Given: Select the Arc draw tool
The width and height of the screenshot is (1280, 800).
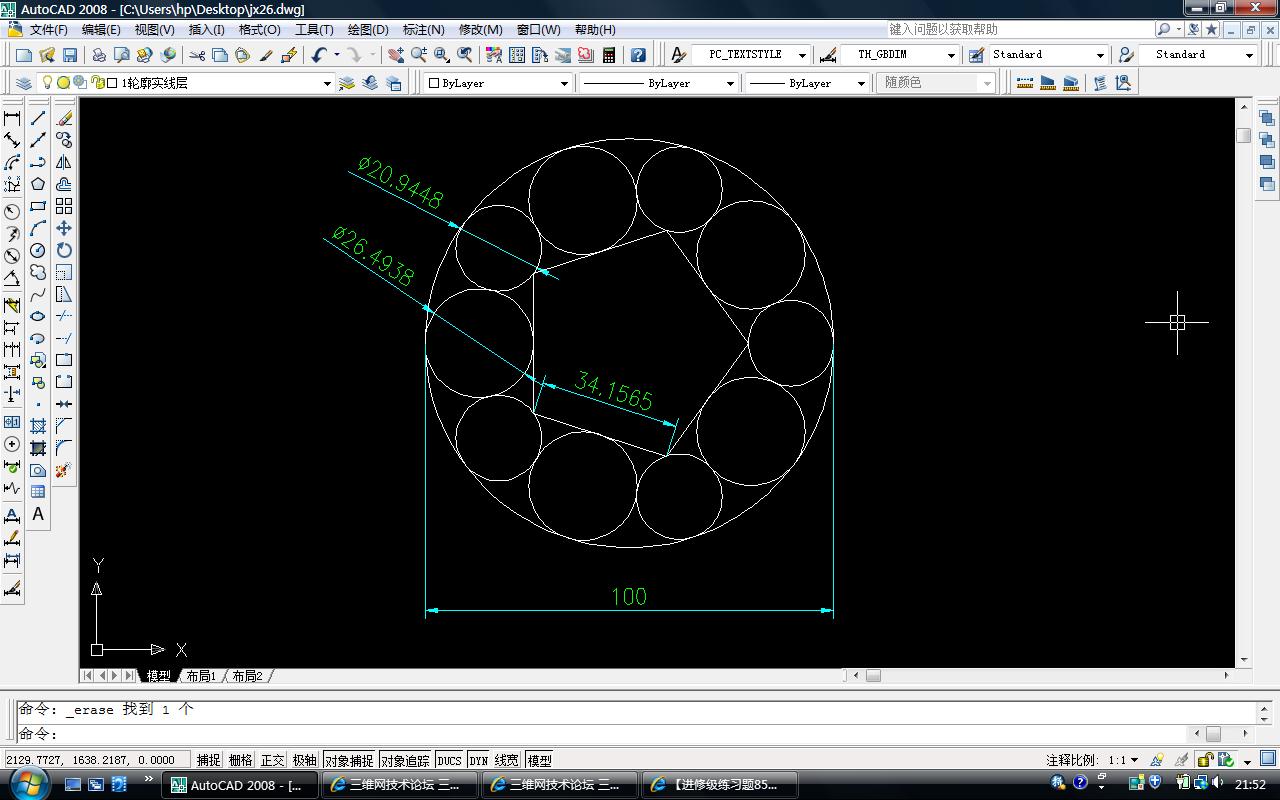Looking at the screenshot, I should [38, 228].
